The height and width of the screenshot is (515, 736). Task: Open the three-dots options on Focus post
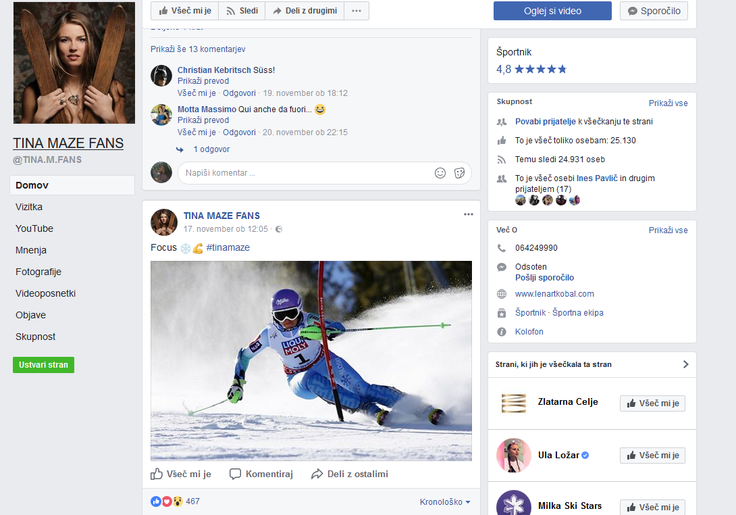(x=468, y=214)
